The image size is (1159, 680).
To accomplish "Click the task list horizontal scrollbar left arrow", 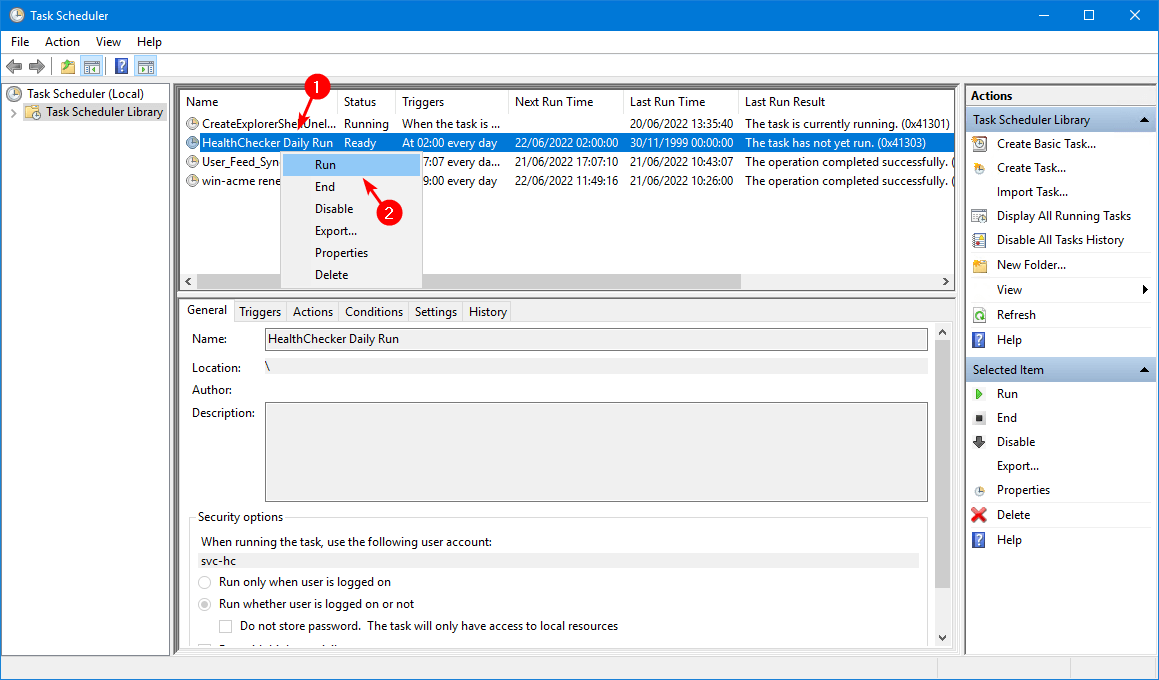I will (x=188, y=282).
